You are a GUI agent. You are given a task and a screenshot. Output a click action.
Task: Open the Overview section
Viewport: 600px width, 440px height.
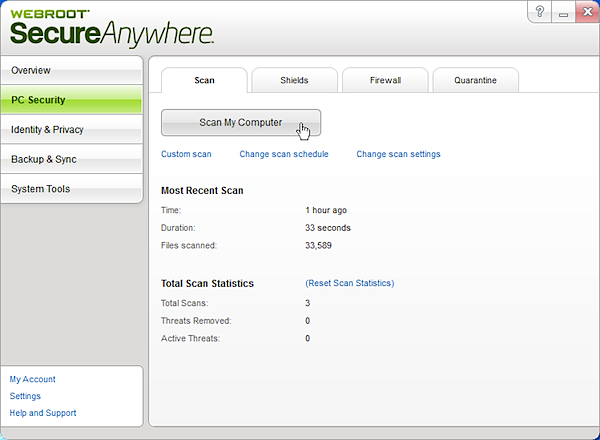click(72, 70)
